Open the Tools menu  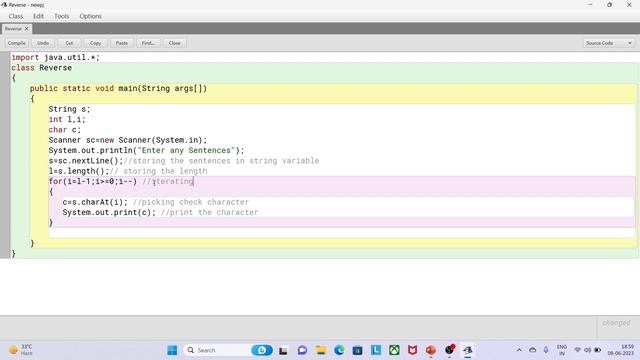[62, 16]
